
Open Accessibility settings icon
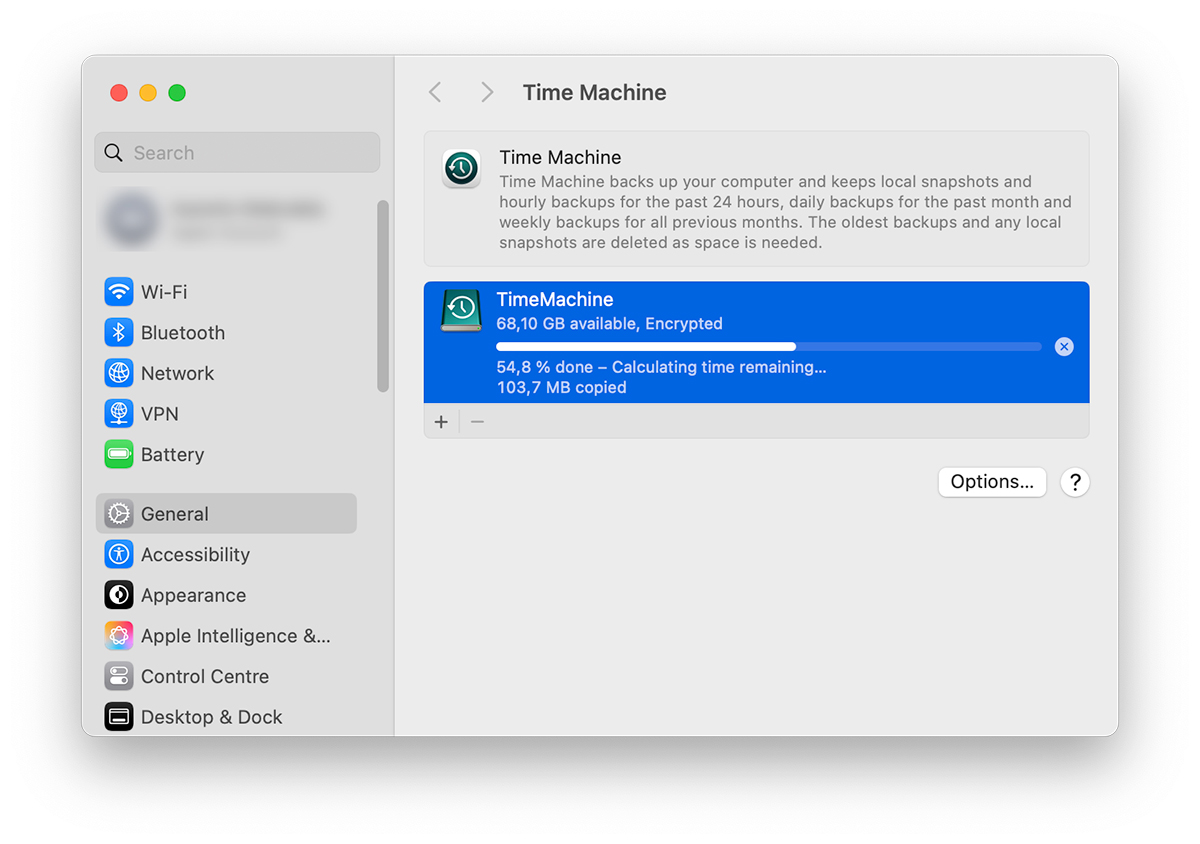(119, 555)
